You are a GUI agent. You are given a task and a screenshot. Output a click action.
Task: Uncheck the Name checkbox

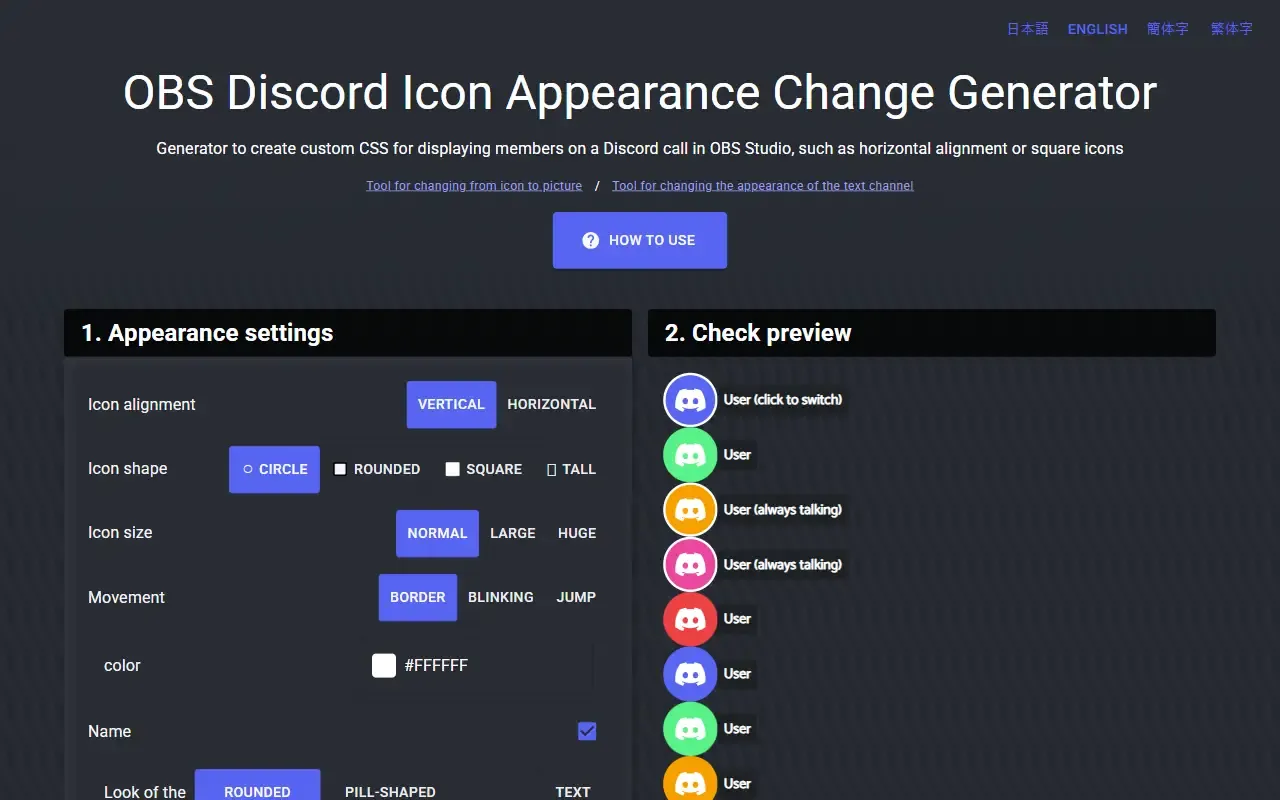[x=587, y=731]
